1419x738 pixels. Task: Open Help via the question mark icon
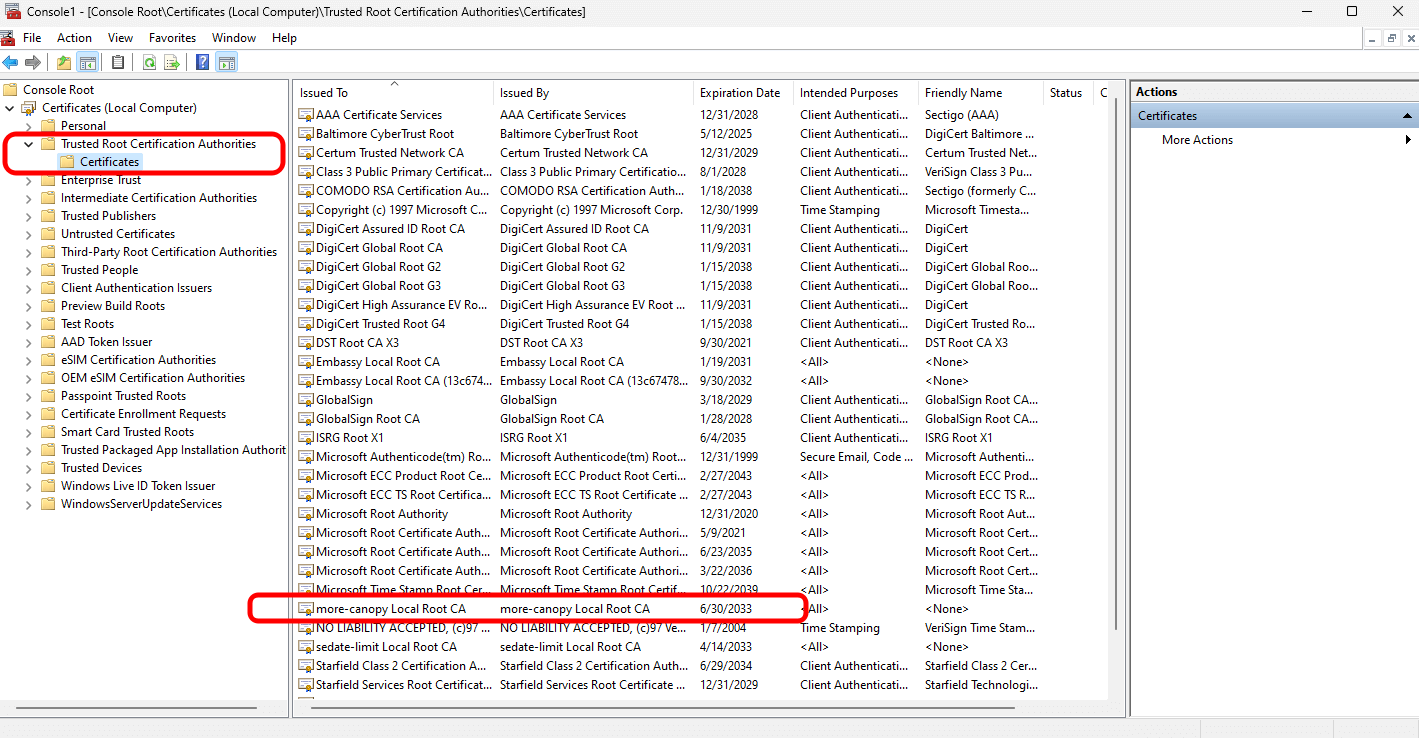click(x=202, y=63)
